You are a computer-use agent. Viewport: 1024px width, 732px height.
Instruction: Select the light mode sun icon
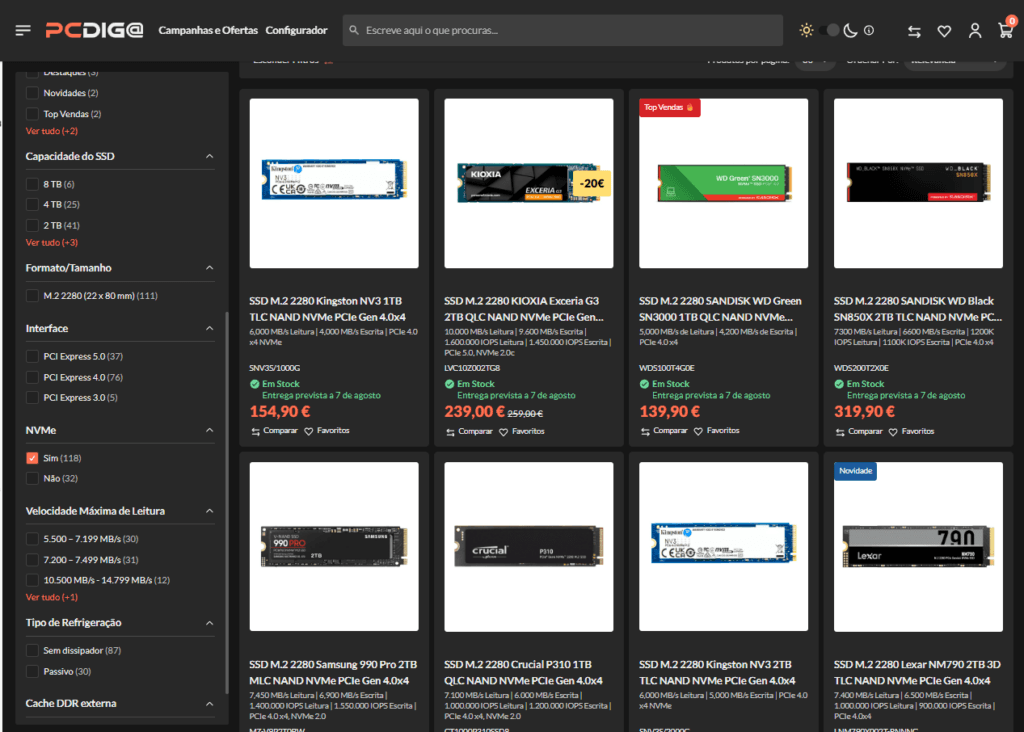[x=807, y=30]
